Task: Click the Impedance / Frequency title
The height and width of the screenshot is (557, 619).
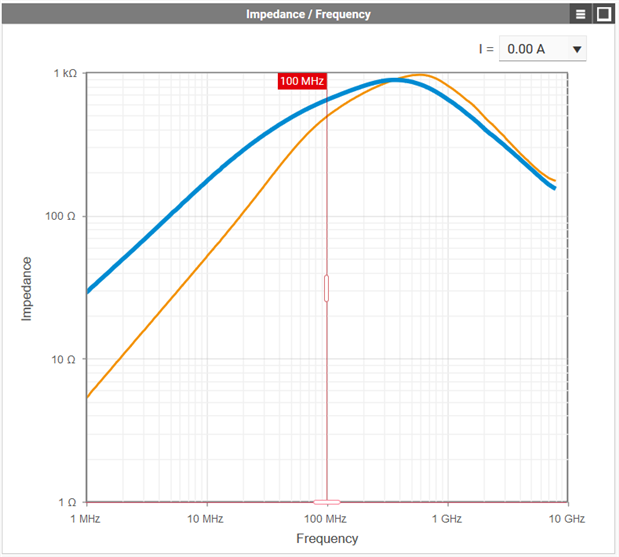Action: tap(308, 14)
